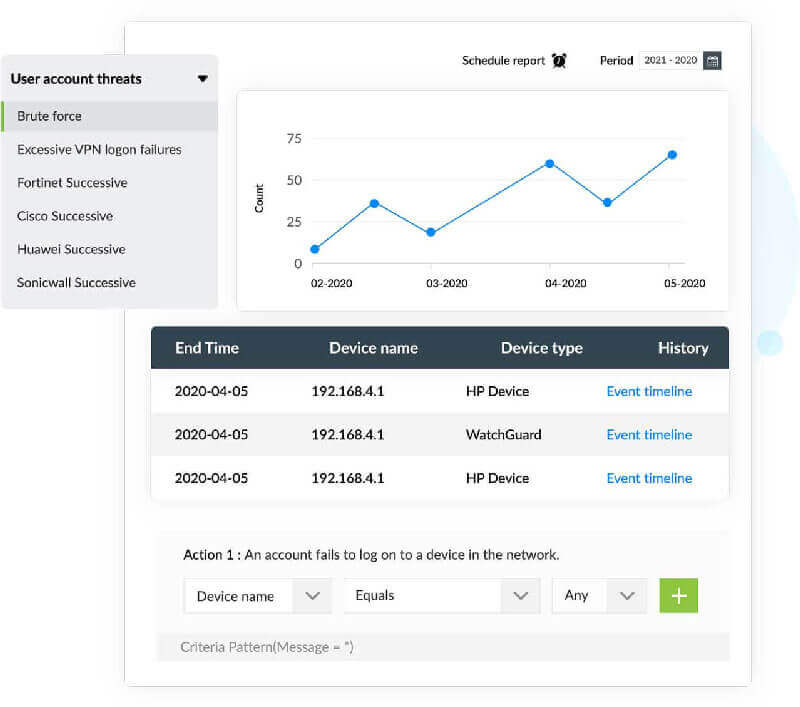
Task: Open the Period calendar picker icon
Action: point(712,61)
